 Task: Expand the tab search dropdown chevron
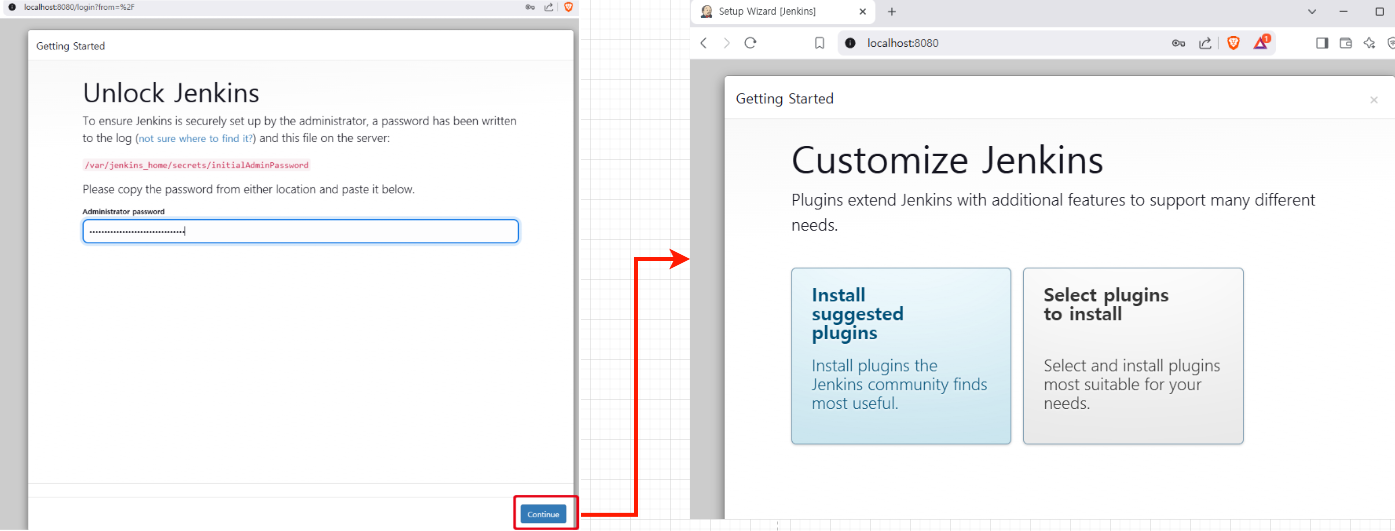point(1312,11)
